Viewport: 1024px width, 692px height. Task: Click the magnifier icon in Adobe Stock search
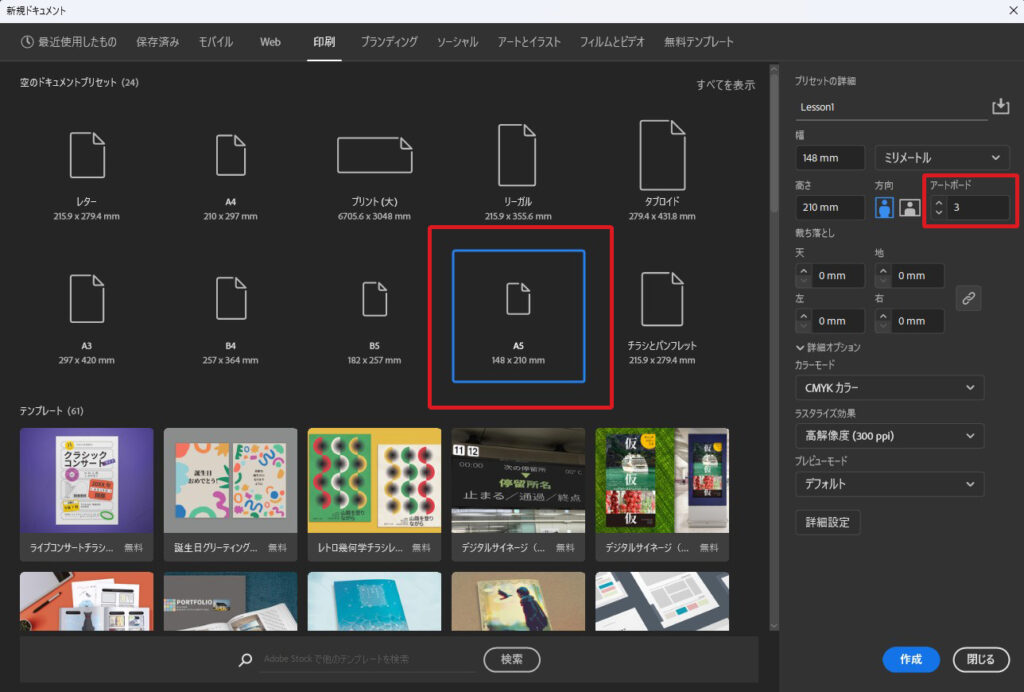[245, 660]
